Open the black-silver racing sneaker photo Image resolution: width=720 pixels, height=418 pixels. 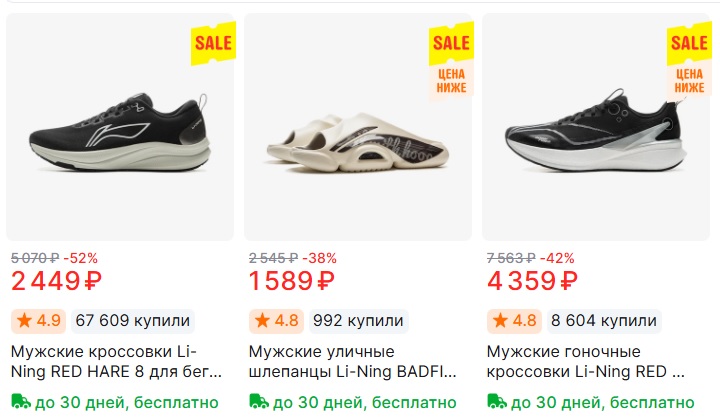596,130
